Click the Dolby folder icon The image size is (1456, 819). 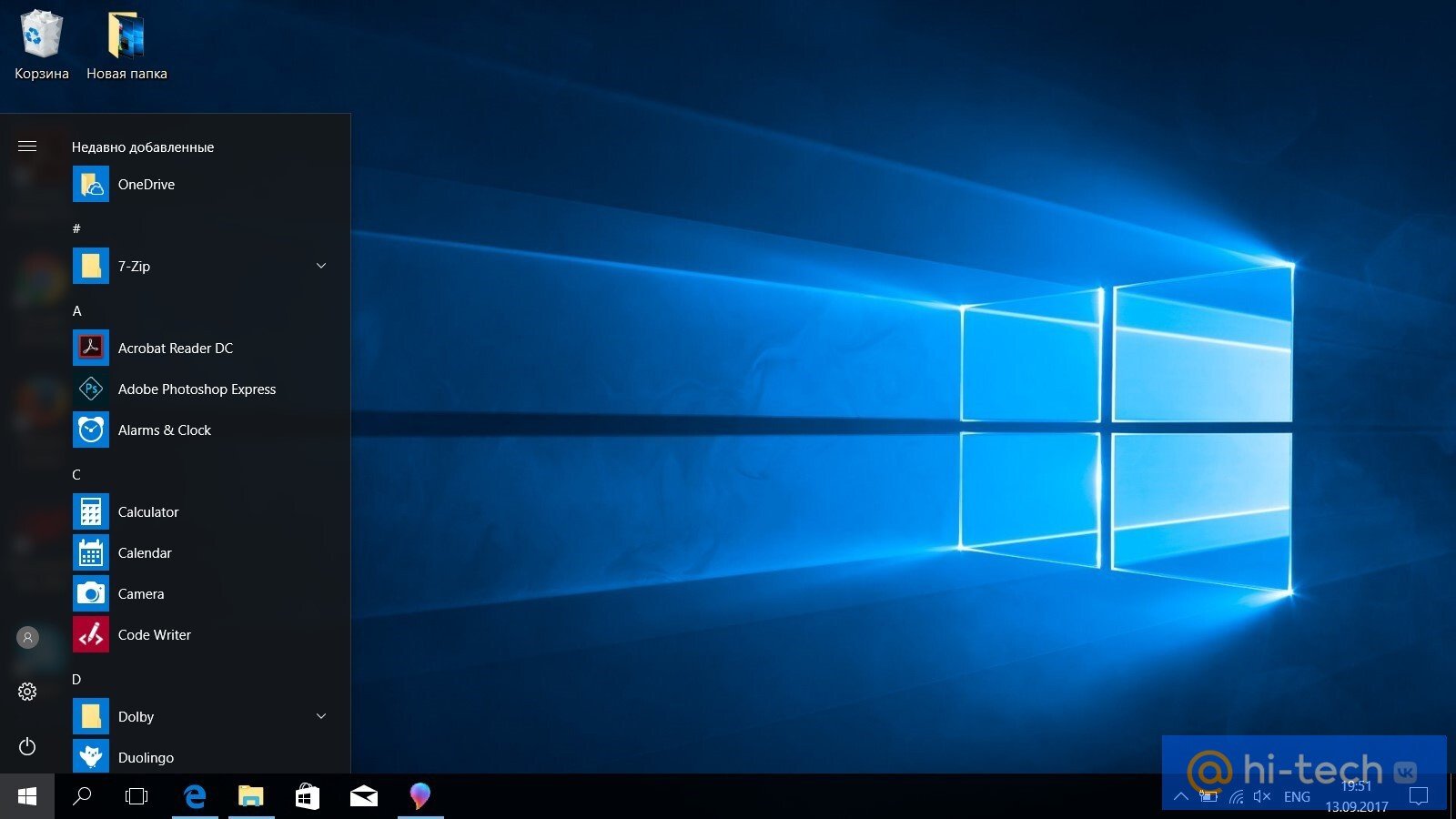click(x=91, y=716)
